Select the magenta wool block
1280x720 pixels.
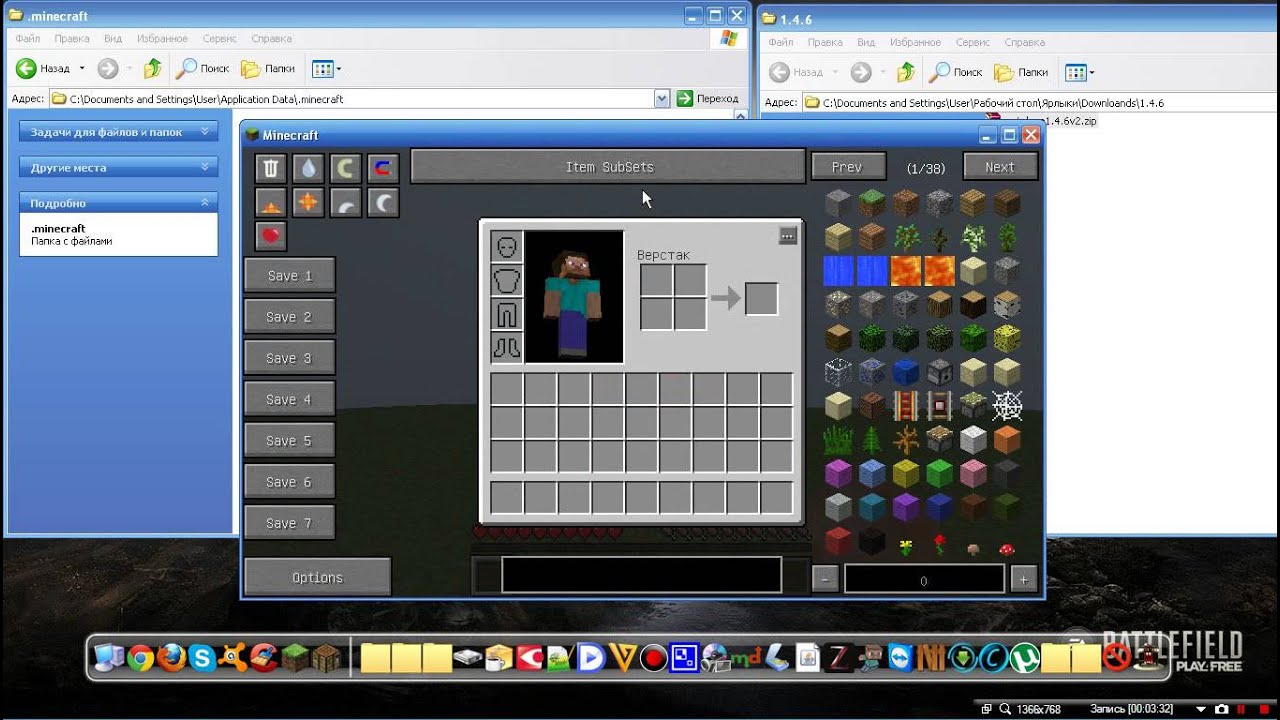pyautogui.click(x=838, y=474)
